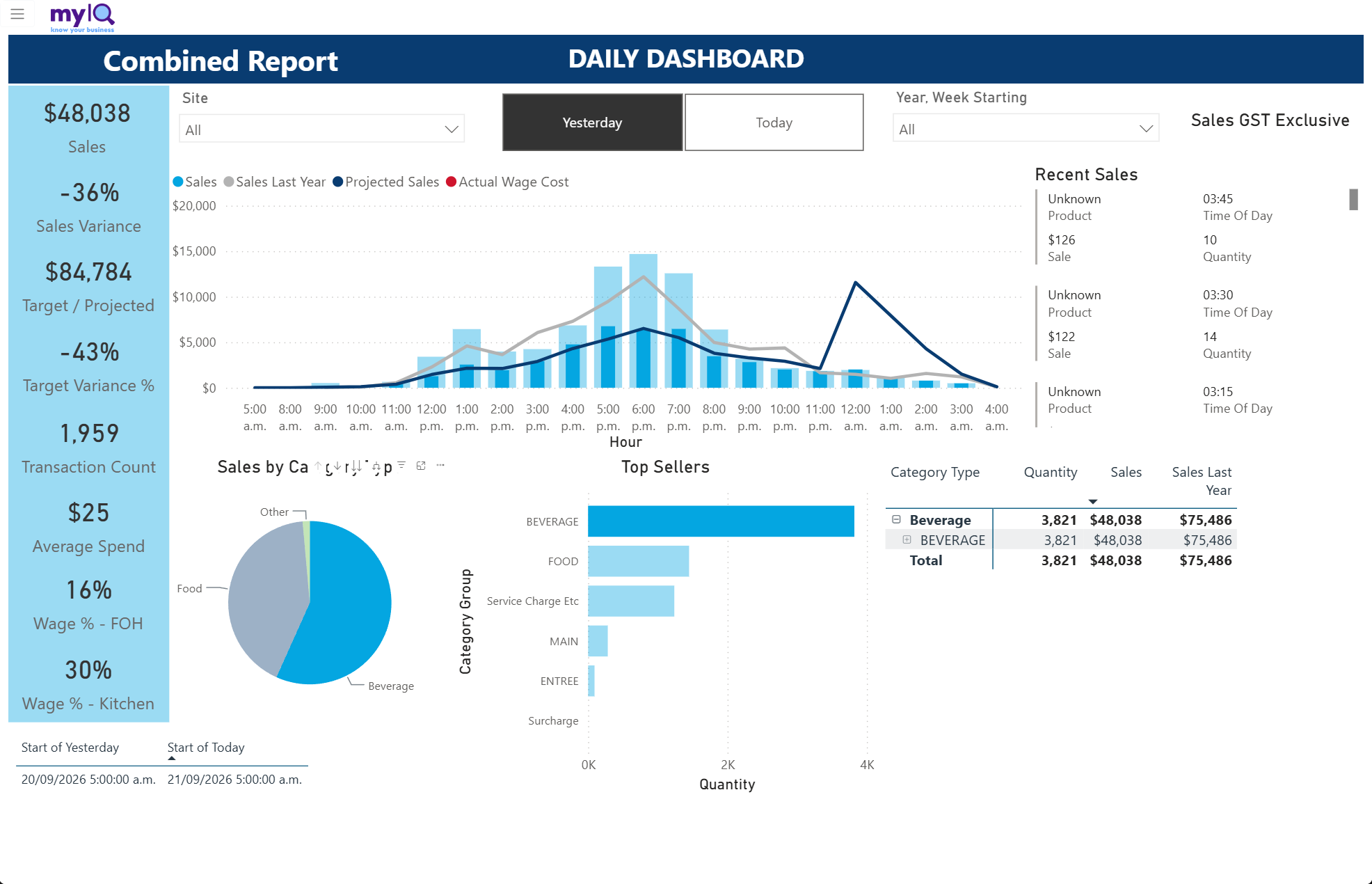Select the ENTREE bar in Top Sellers
This screenshot has width=1372, height=884.
[591, 681]
